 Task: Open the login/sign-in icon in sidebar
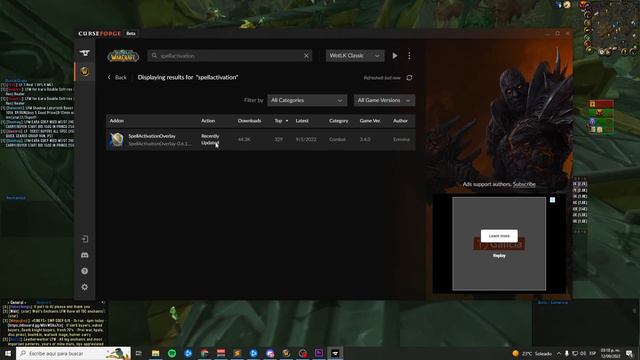[84, 239]
